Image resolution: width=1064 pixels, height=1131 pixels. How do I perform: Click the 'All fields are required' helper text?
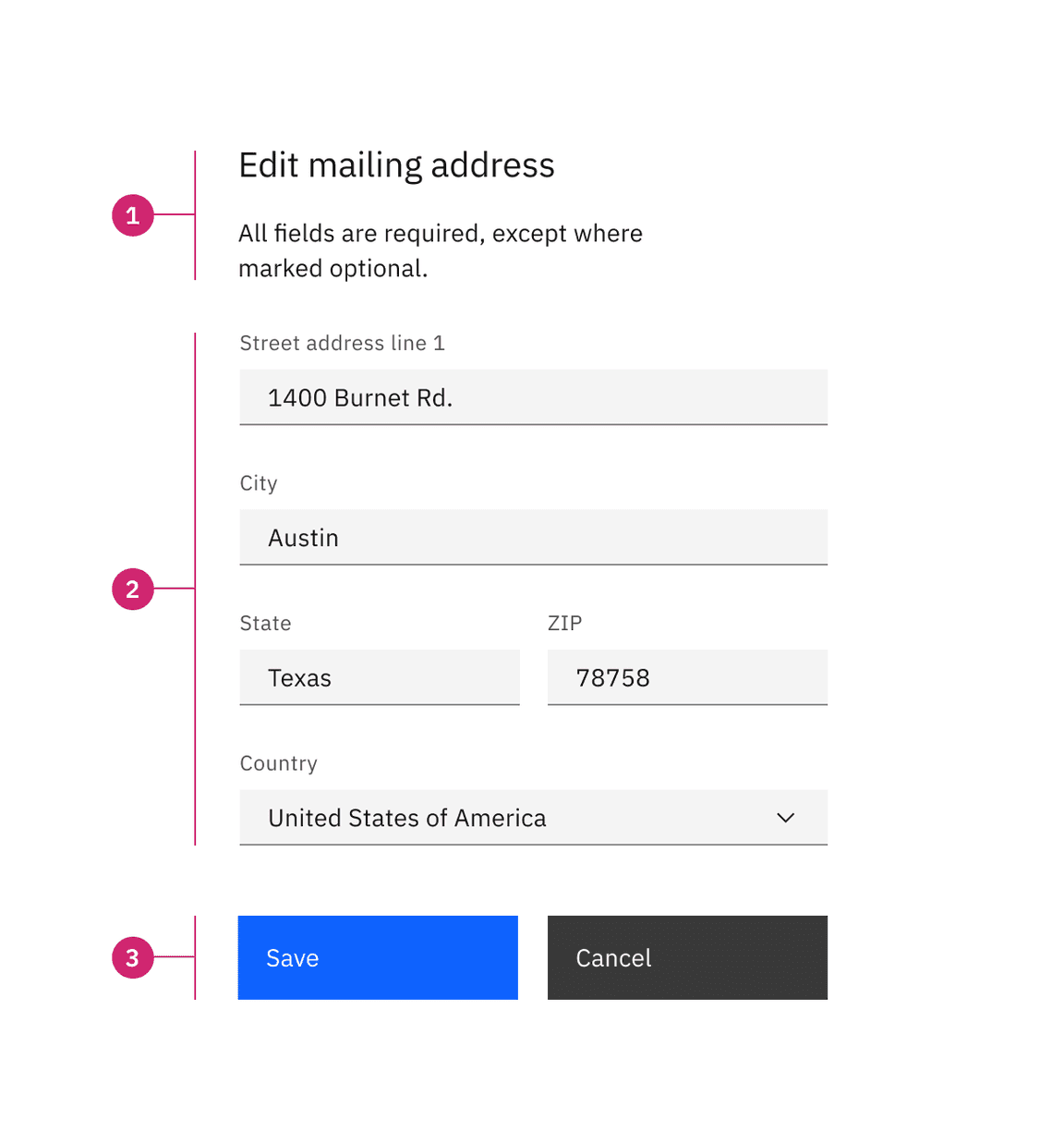coord(440,250)
